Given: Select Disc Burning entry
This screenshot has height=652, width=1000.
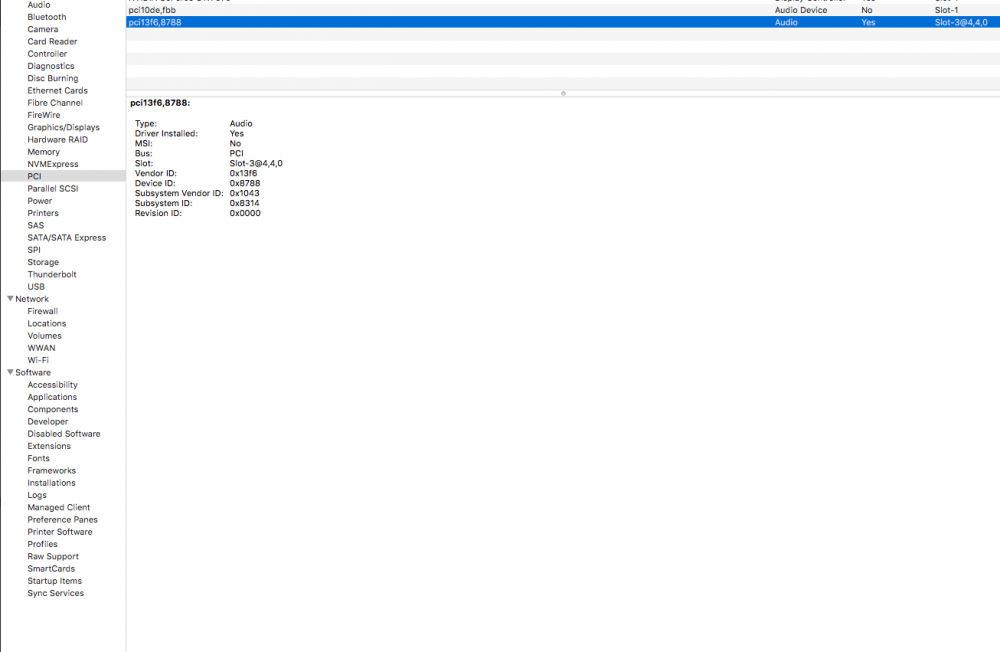Looking at the screenshot, I should tap(53, 78).
